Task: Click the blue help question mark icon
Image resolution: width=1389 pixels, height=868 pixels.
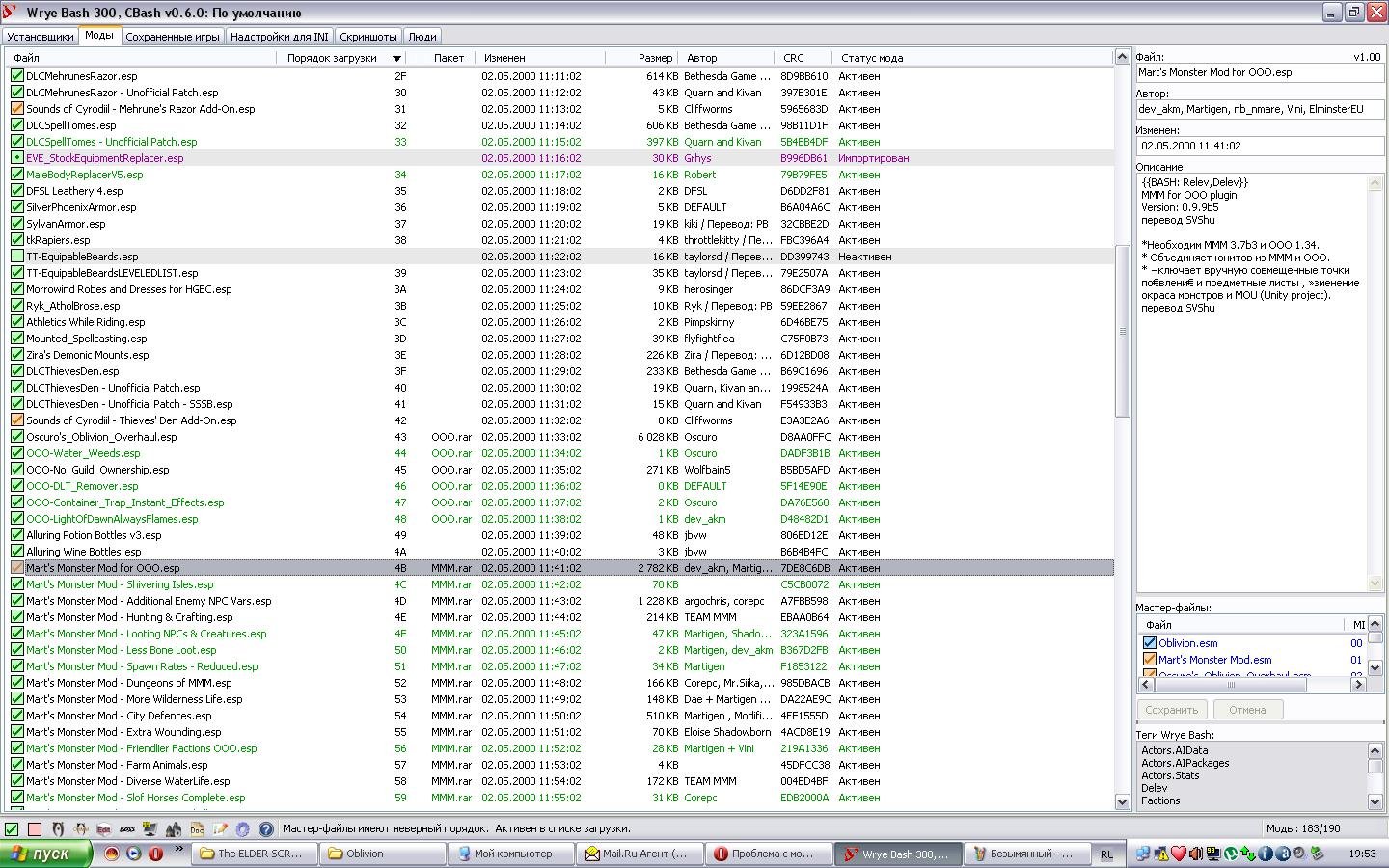Action: click(x=266, y=828)
